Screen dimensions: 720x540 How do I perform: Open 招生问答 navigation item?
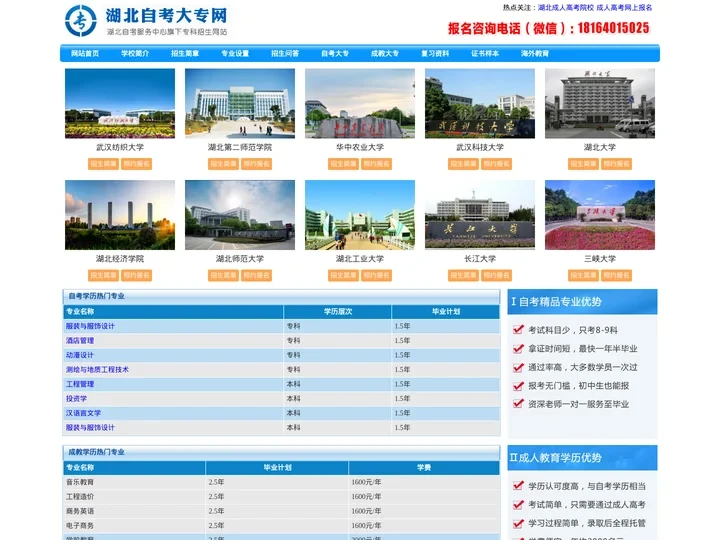[x=285, y=53]
